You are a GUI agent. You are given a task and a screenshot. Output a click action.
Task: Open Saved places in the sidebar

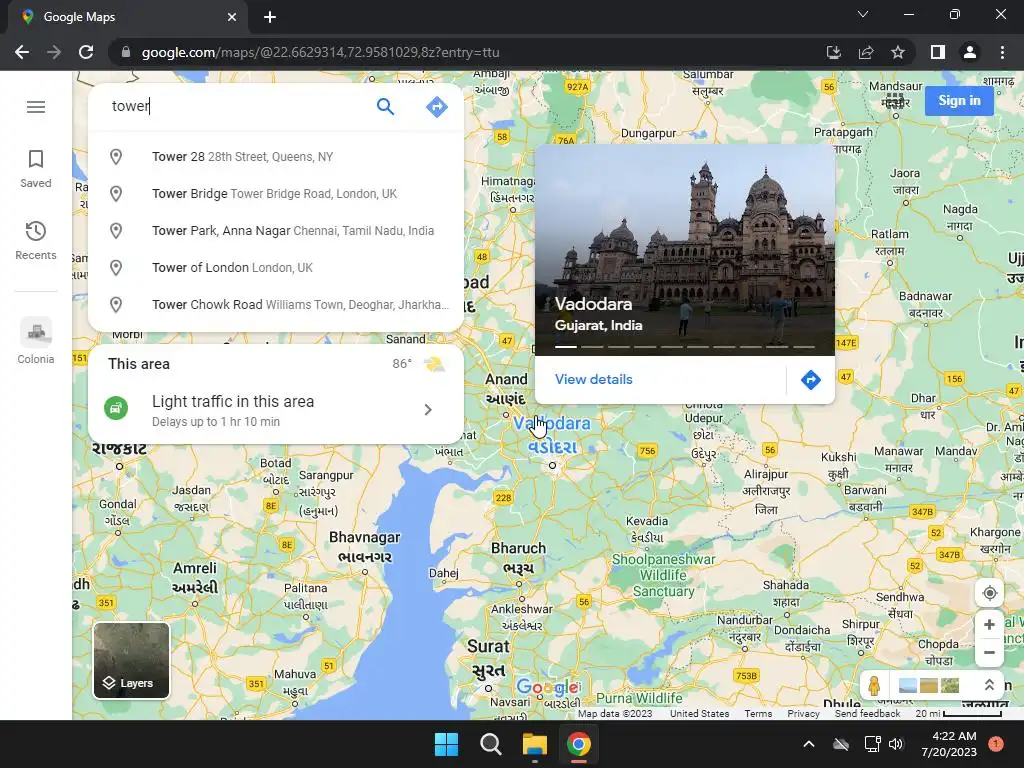(x=36, y=169)
